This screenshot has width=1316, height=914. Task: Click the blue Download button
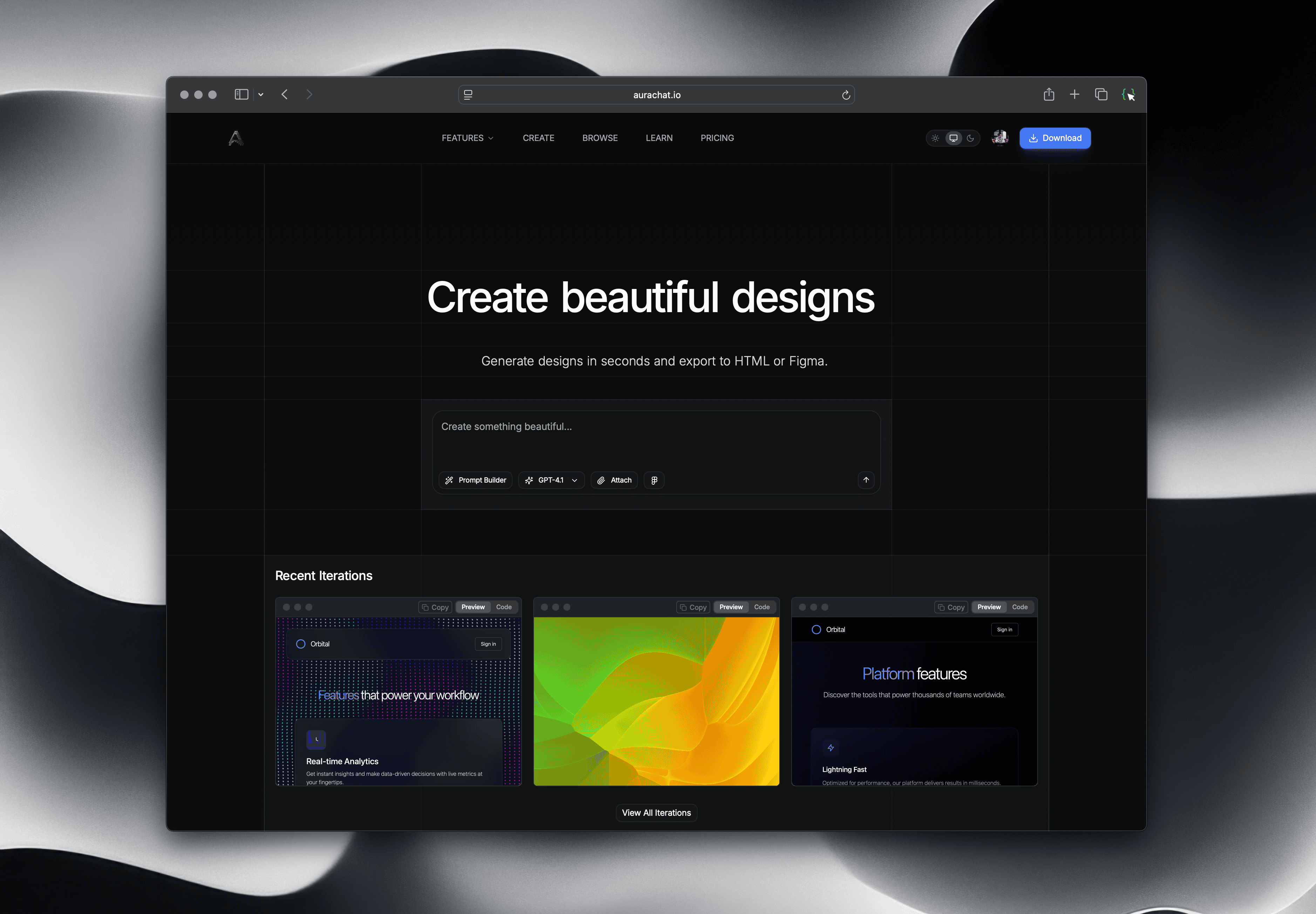point(1055,138)
